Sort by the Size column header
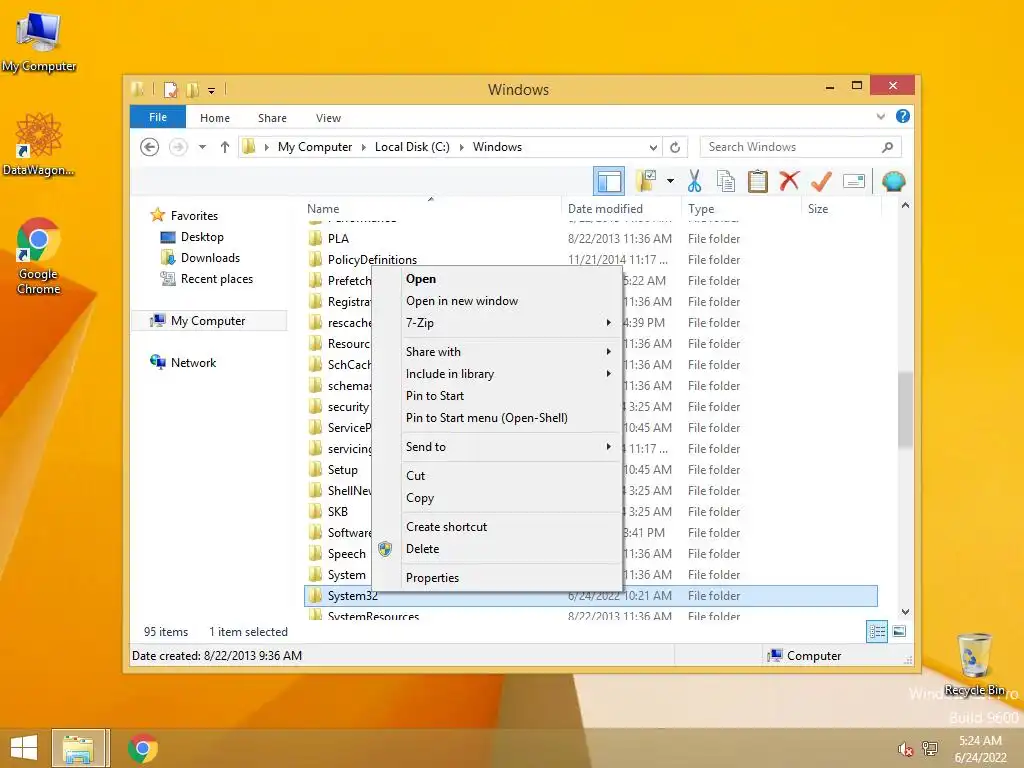The height and width of the screenshot is (768, 1024). (x=841, y=209)
